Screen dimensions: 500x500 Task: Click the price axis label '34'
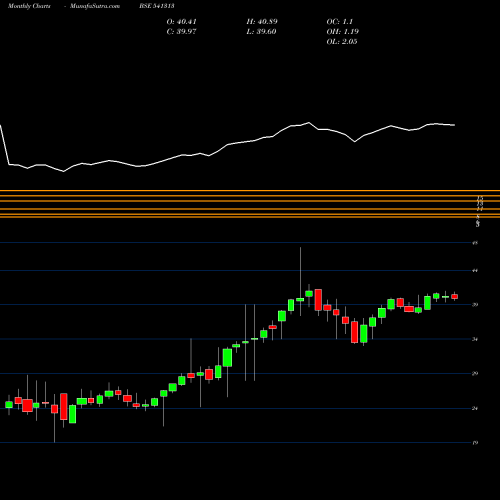(x=475, y=339)
